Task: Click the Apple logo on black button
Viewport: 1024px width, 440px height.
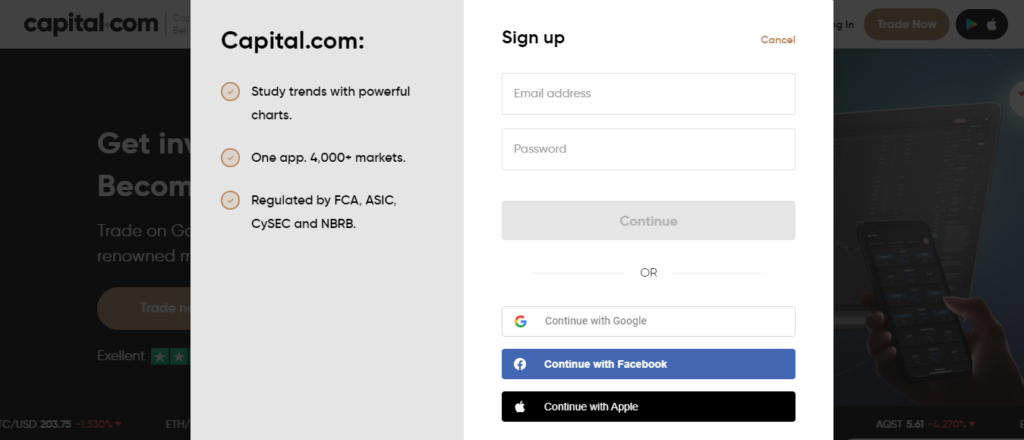Action: click(x=520, y=407)
